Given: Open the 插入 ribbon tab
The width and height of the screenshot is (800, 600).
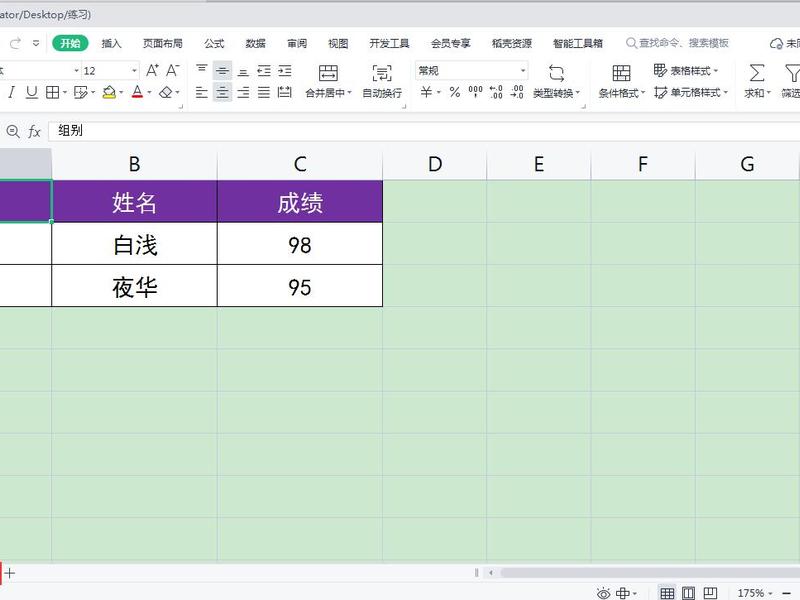Looking at the screenshot, I should 111,43.
